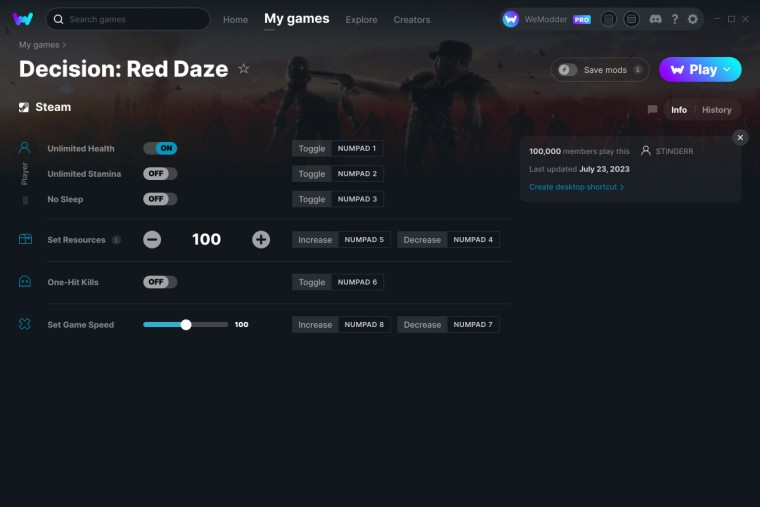Click the second round icon before Discord
760x507 pixels.
click(631, 19)
